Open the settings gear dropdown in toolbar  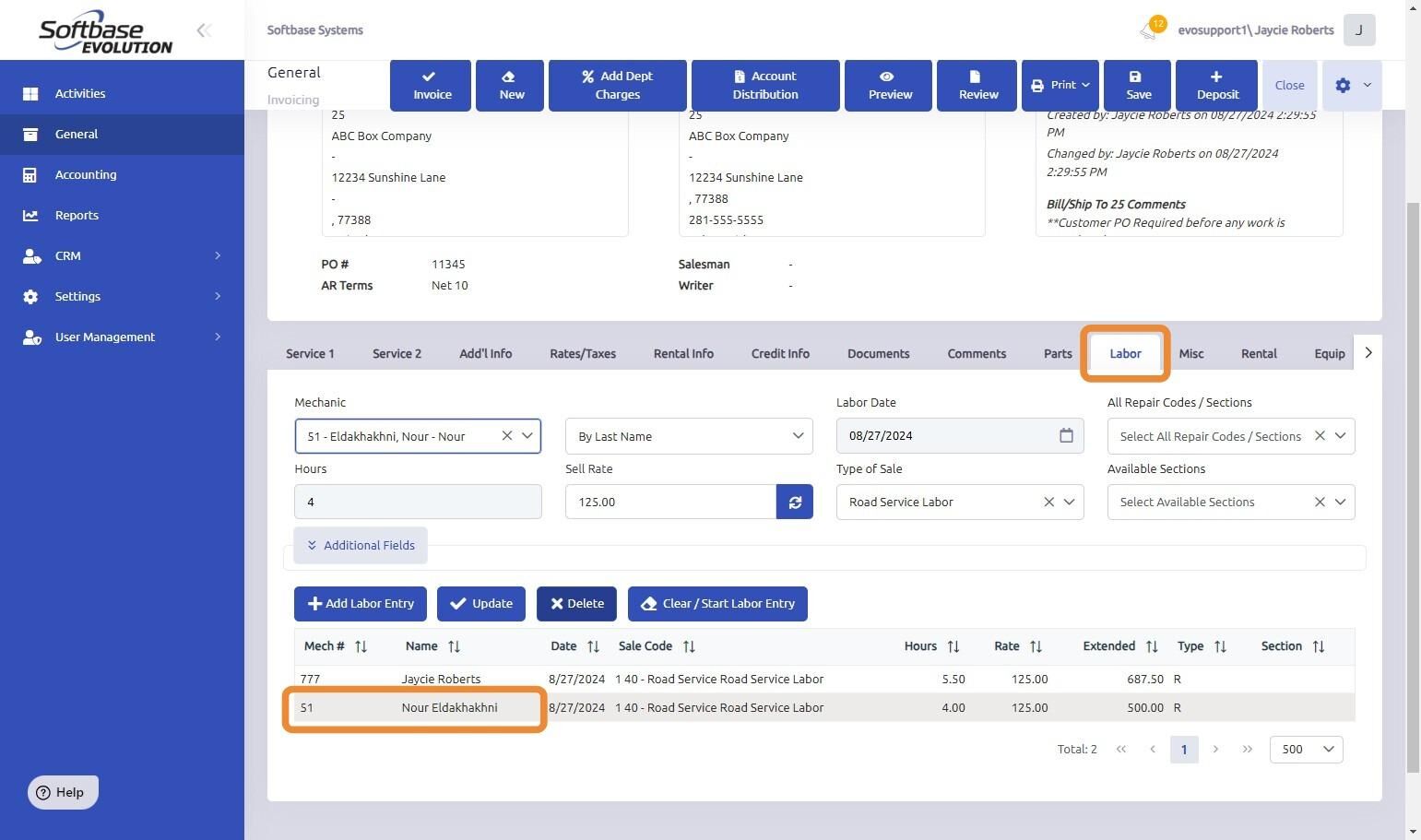click(1352, 85)
